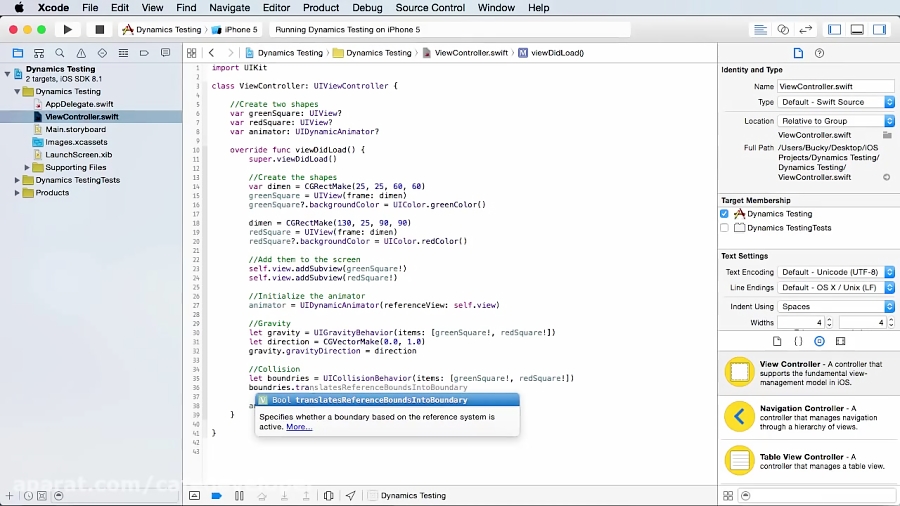This screenshot has width=900, height=506.
Task: Show the Media library
Action: tap(840, 341)
